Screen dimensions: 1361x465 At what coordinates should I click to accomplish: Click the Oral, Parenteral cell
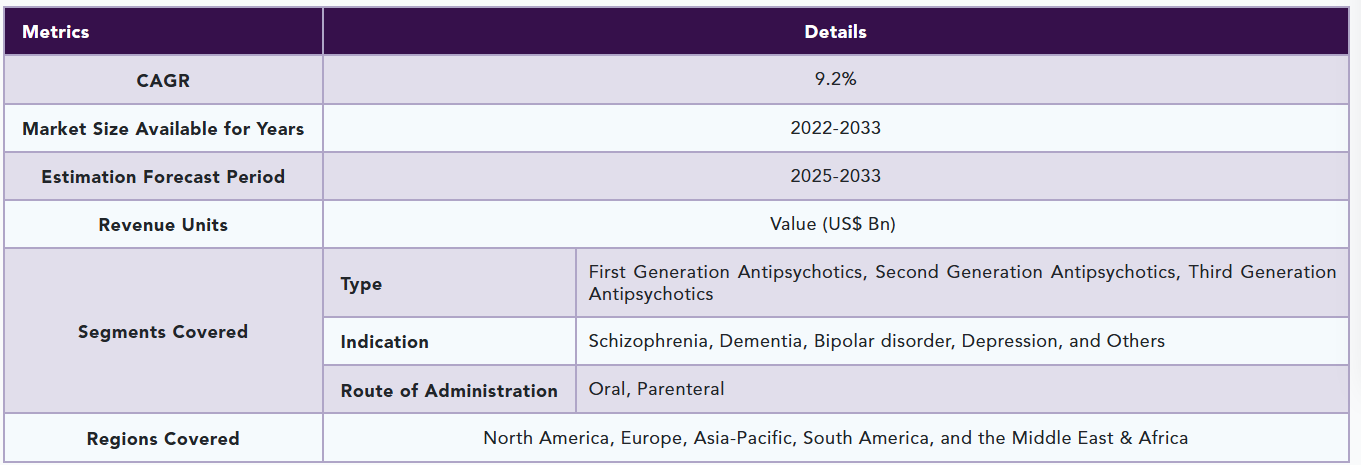point(656,389)
